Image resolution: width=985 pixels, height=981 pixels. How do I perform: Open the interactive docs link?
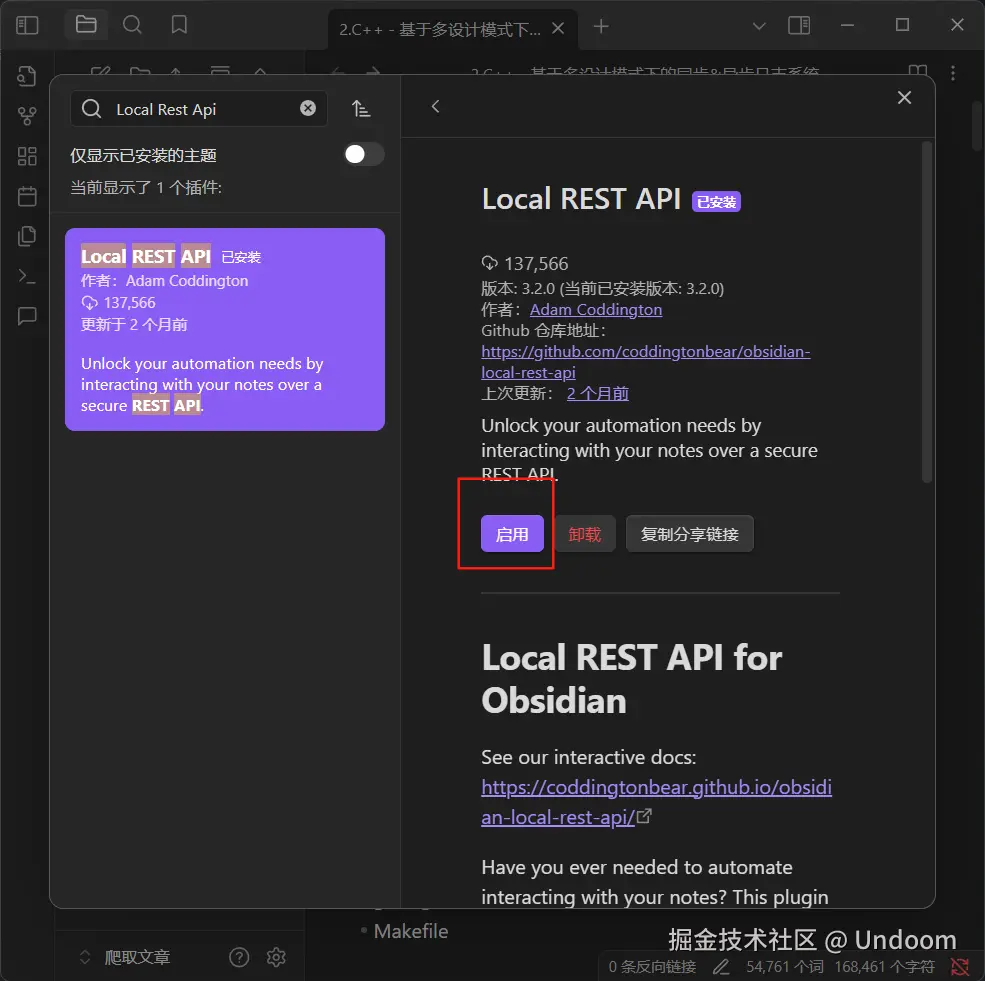(656, 802)
